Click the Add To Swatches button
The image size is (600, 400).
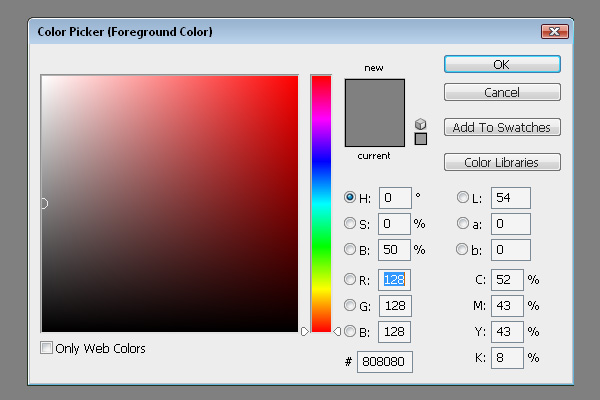pyautogui.click(x=501, y=127)
